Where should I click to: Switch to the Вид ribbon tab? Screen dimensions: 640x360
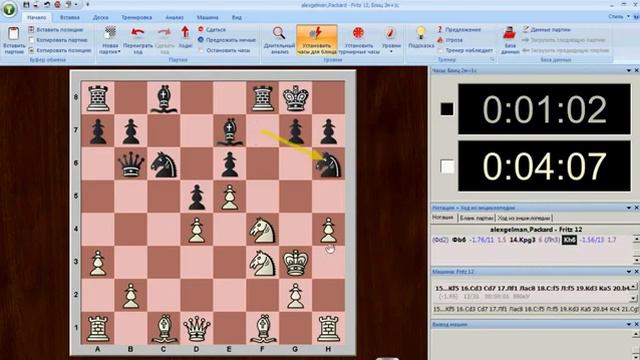click(x=236, y=18)
